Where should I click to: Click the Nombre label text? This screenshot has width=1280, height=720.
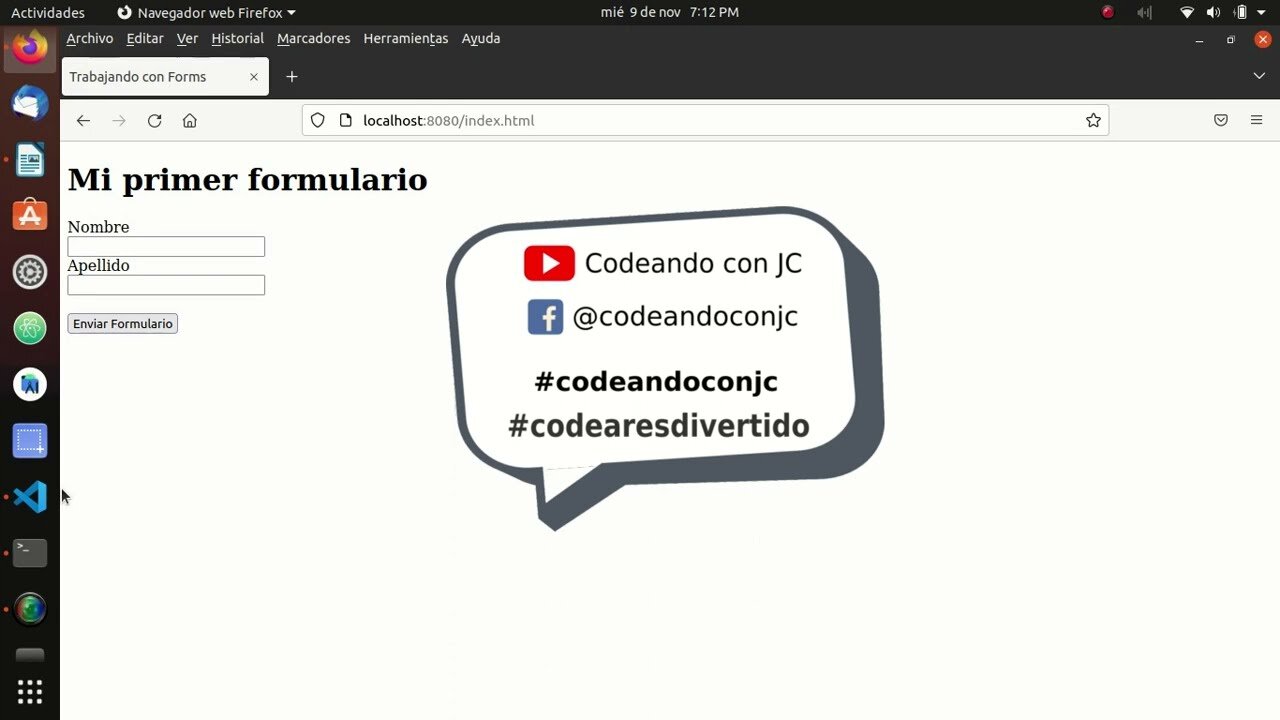click(98, 227)
